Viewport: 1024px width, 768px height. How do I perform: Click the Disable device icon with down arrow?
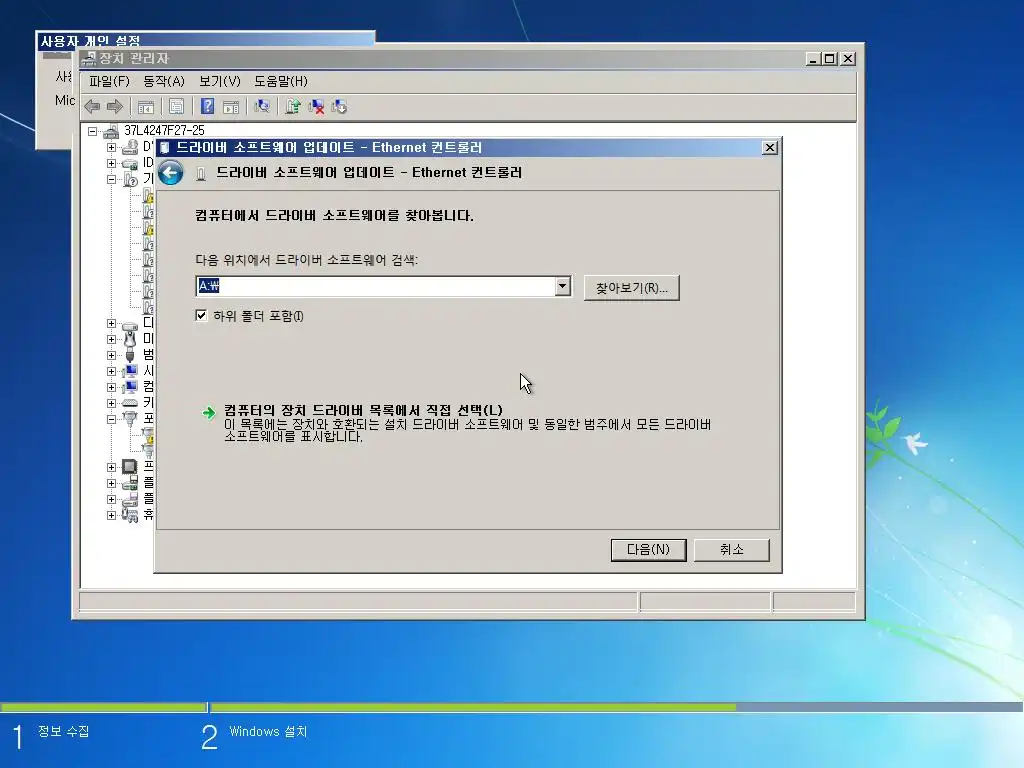click(x=340, y=106)
